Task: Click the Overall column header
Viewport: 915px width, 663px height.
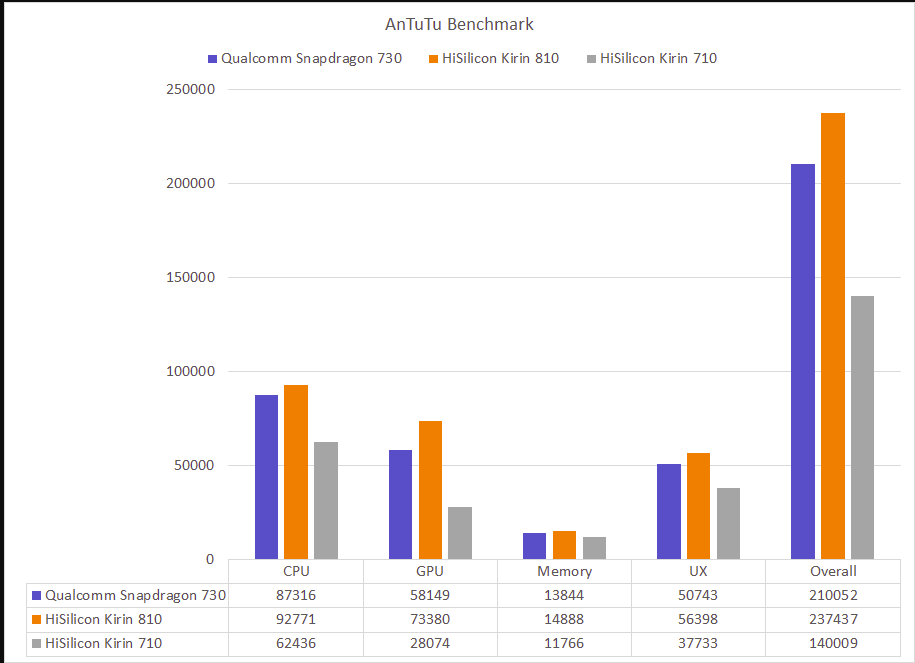Action: tap(833, 571)
